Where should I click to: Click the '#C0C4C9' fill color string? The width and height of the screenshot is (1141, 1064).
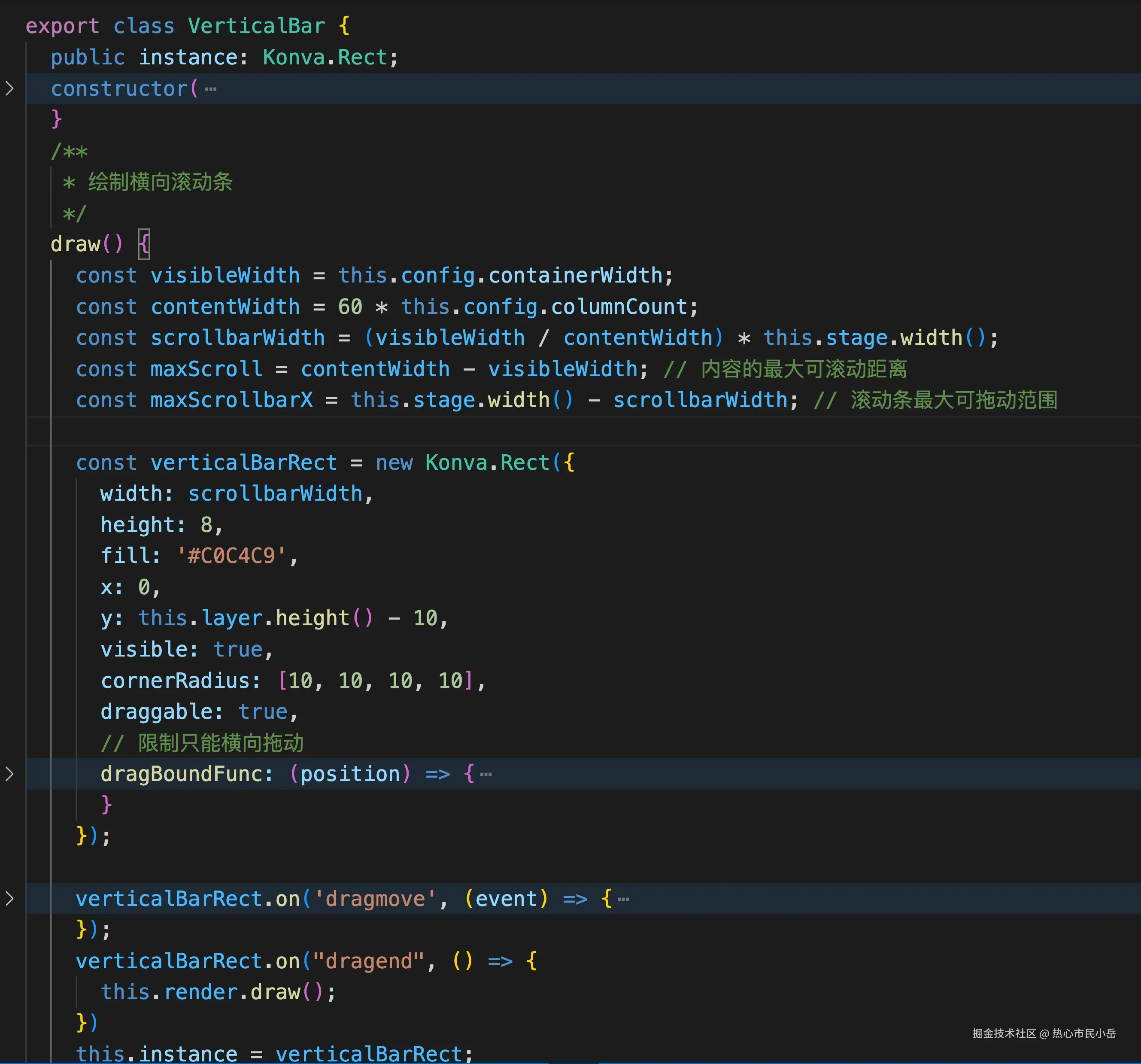pos(231,556)
